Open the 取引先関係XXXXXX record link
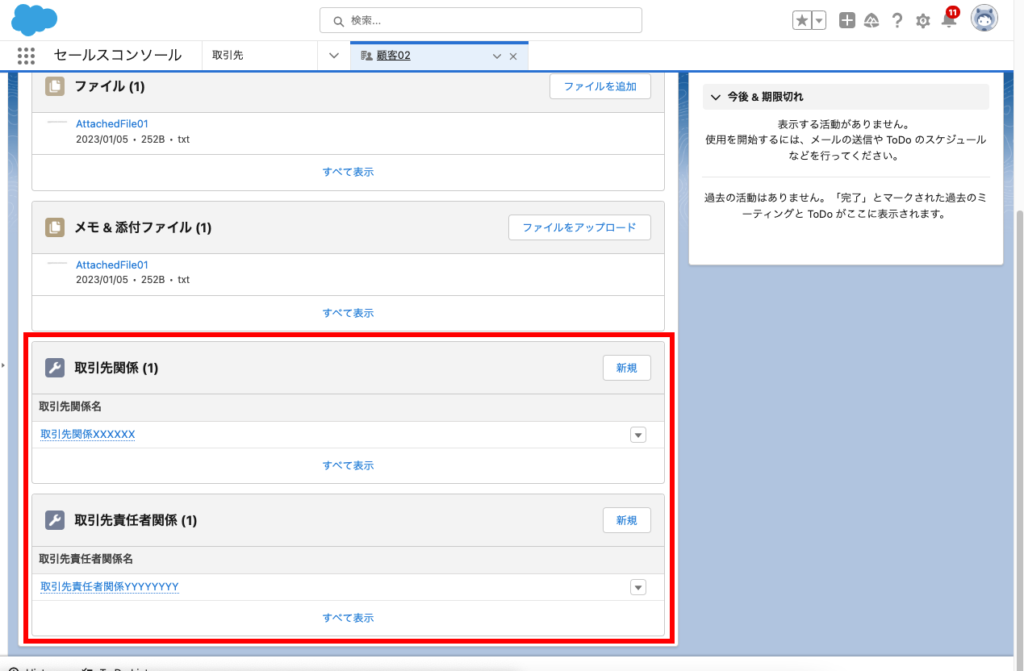This screenshot has height=671, width=1024. [x=88, y=435]
